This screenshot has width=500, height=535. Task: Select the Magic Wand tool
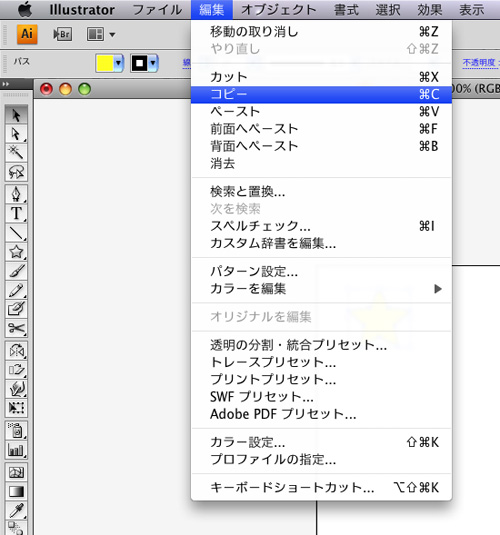click(x=16, y=153)
